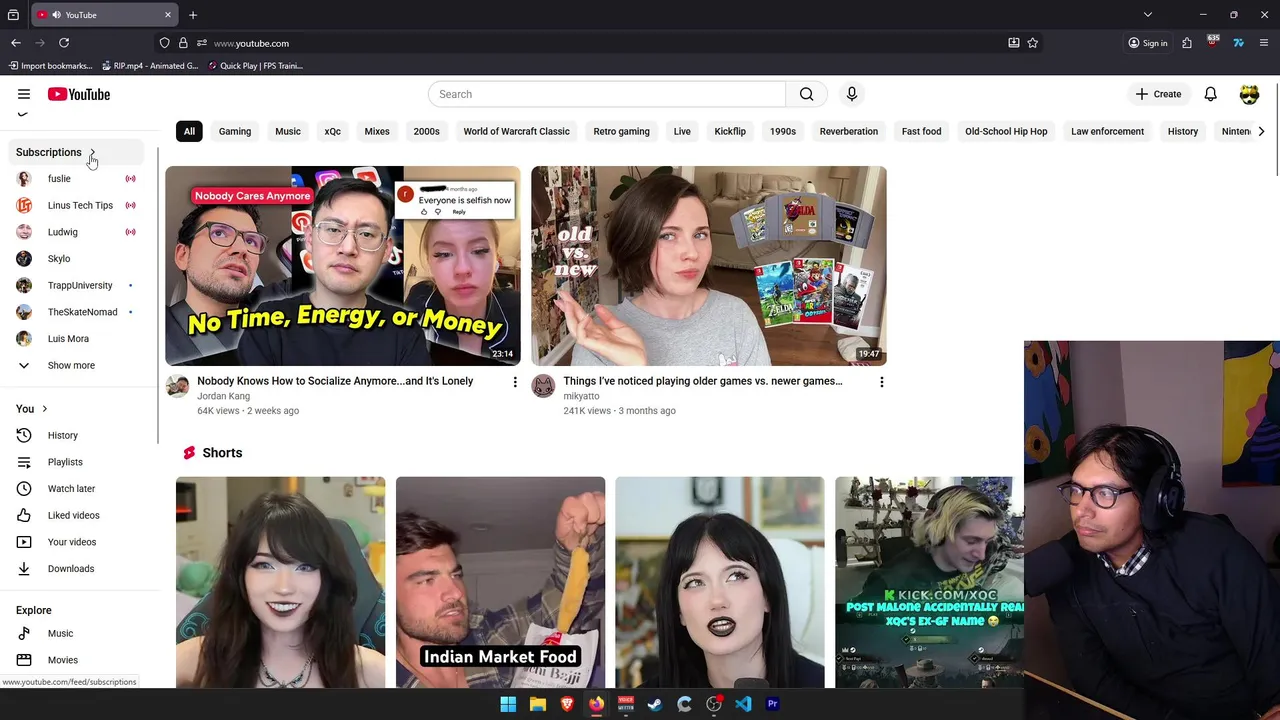Screen dimensions: 1280x720
Task: Open Premiere Pro from the taskbar
Action: pyautogui.click(x=772, y=704)
